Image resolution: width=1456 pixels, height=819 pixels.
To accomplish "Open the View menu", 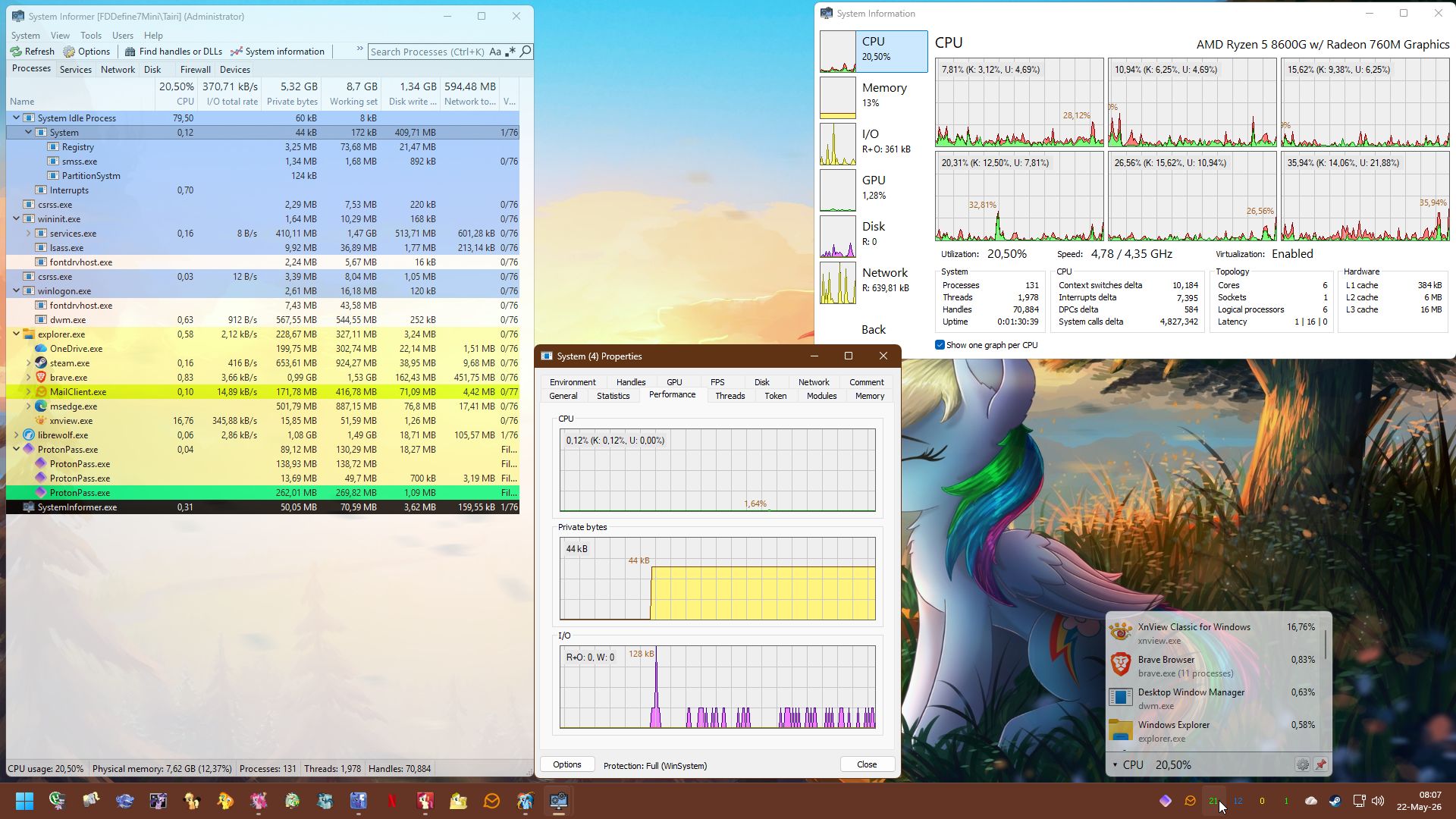I will coord(60,36).
